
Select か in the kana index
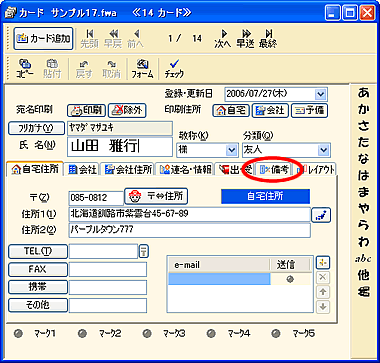click(x=364, y=109)
